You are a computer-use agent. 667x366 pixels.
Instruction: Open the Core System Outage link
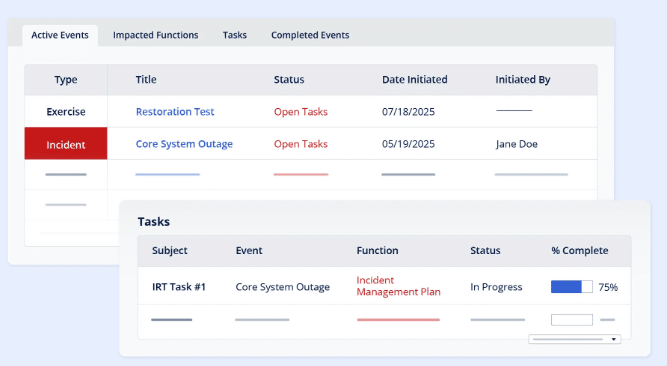[184, 144]
